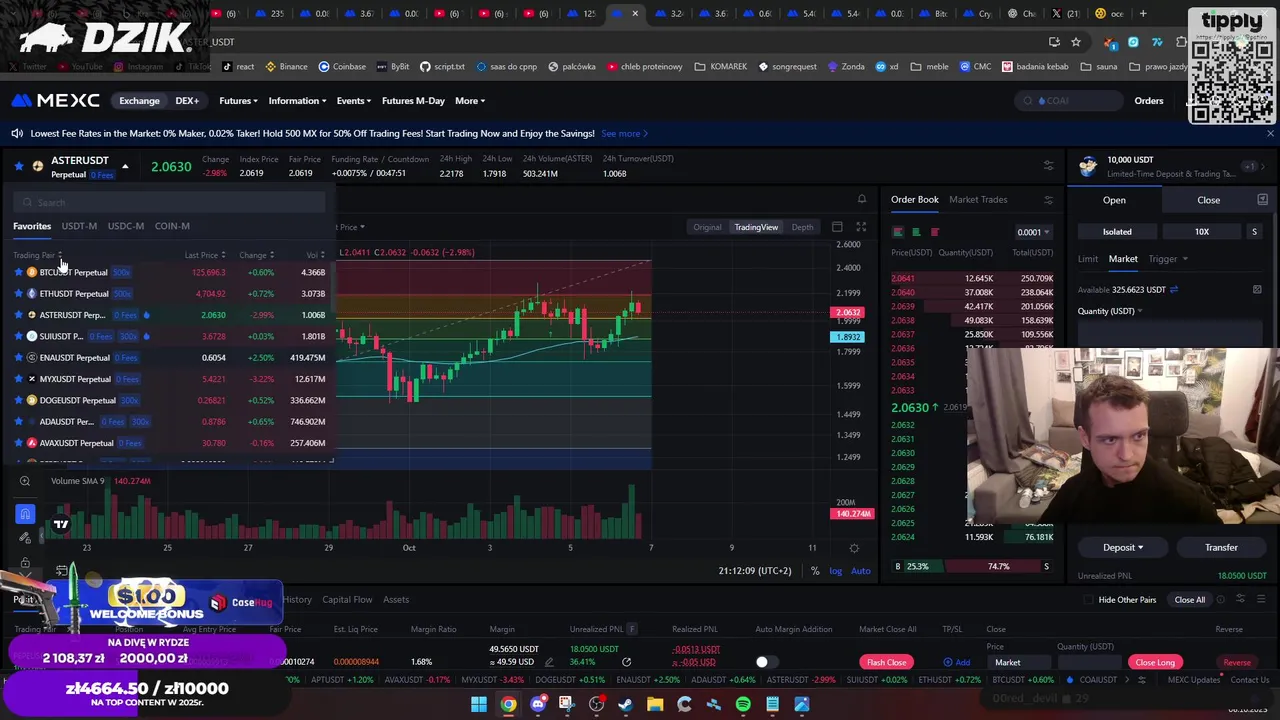This screenshot has height=720, width=1280.
Task: Select the TradingView chart mode
Action: coord(756,227)
